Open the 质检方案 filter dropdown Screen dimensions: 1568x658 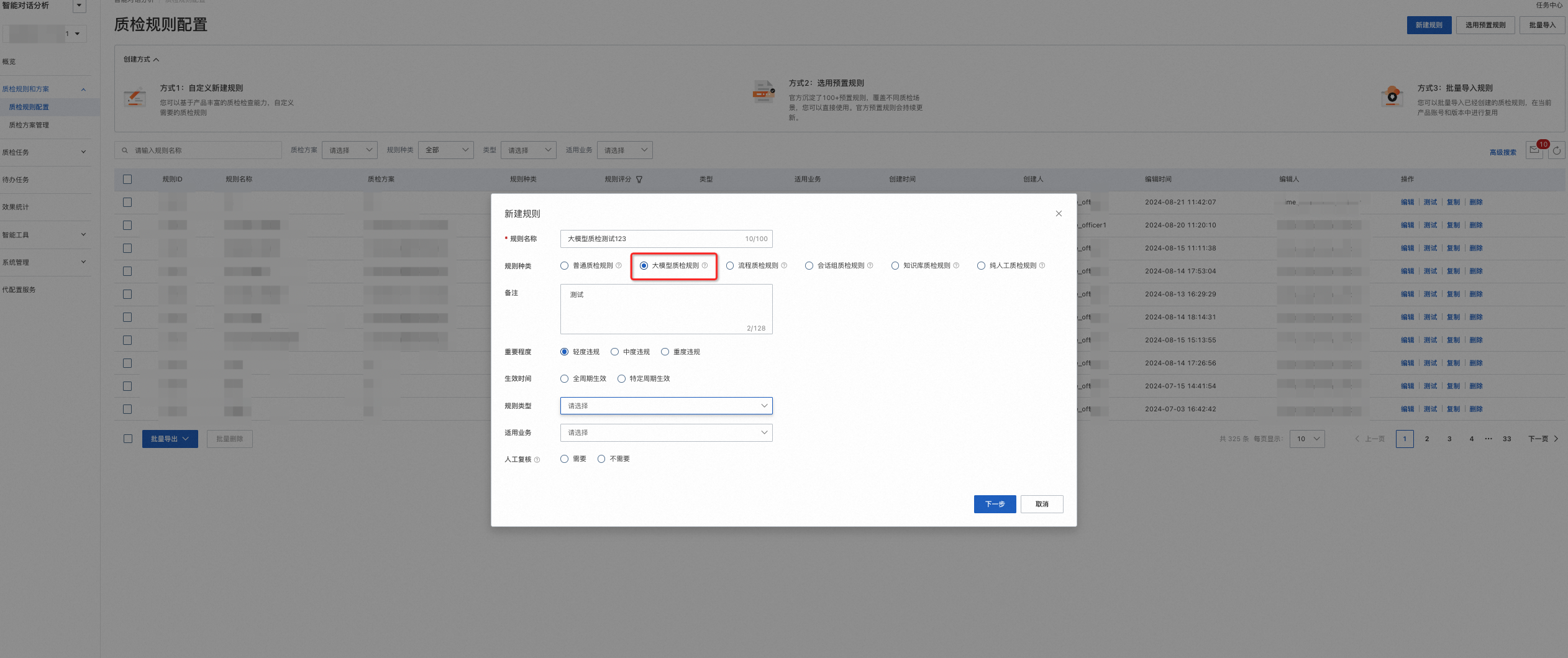point(349,150)
